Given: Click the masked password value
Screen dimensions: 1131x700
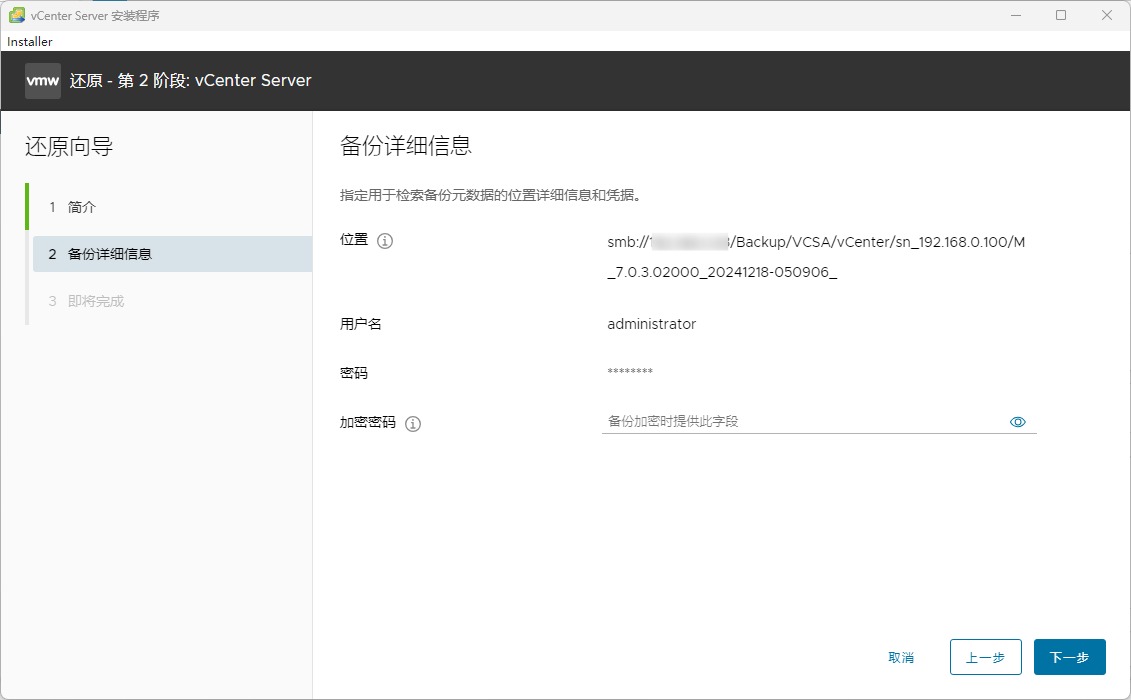Looking at the screenshot, I should pyautogui.click(x=630, y=372).
